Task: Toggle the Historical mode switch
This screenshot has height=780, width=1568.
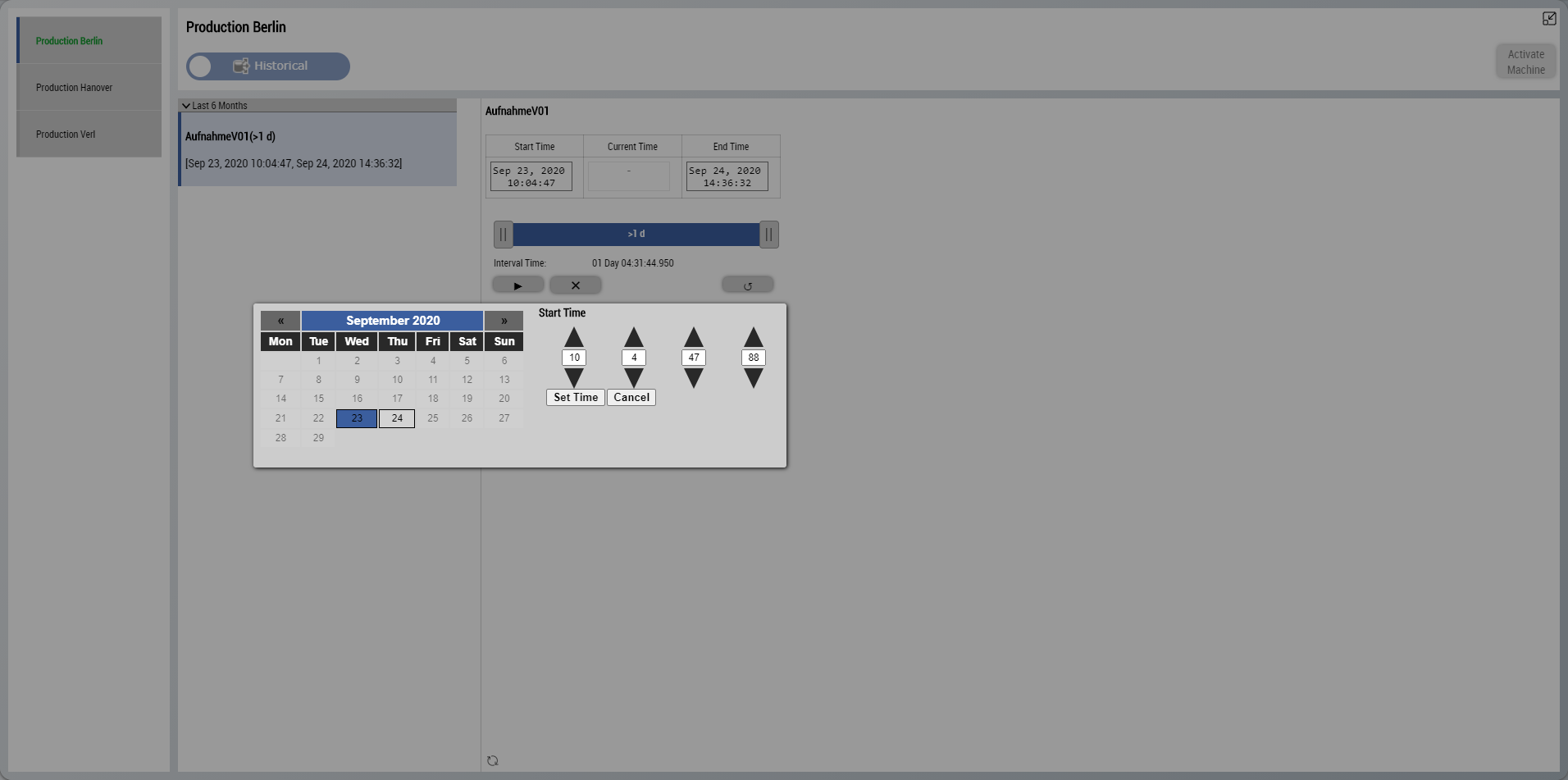Action: pyautogui.click(x=200, y=66)
